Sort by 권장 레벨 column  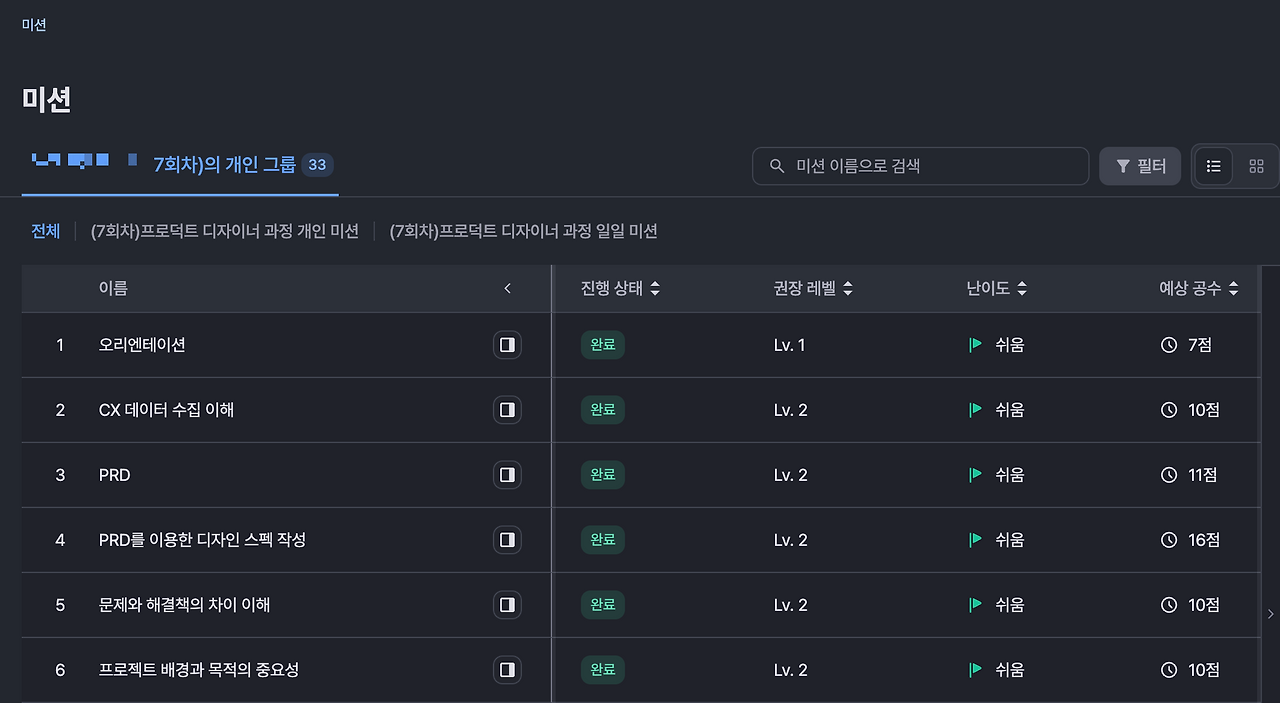848,289
